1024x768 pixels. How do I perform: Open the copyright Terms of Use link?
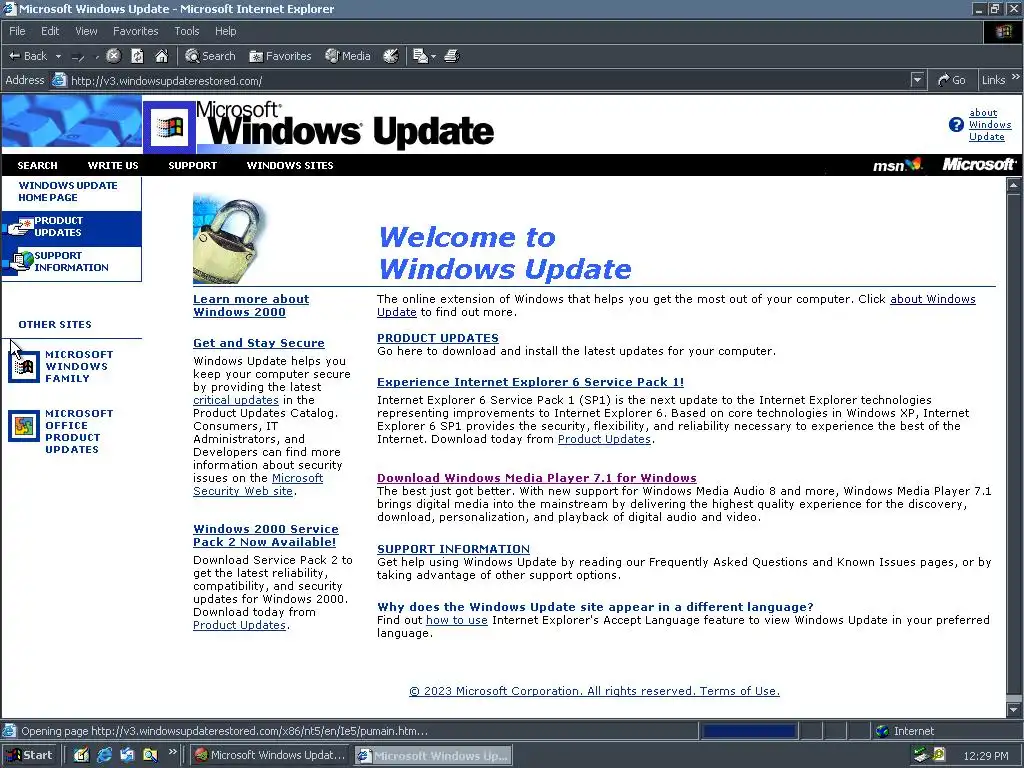coord(594,691)
